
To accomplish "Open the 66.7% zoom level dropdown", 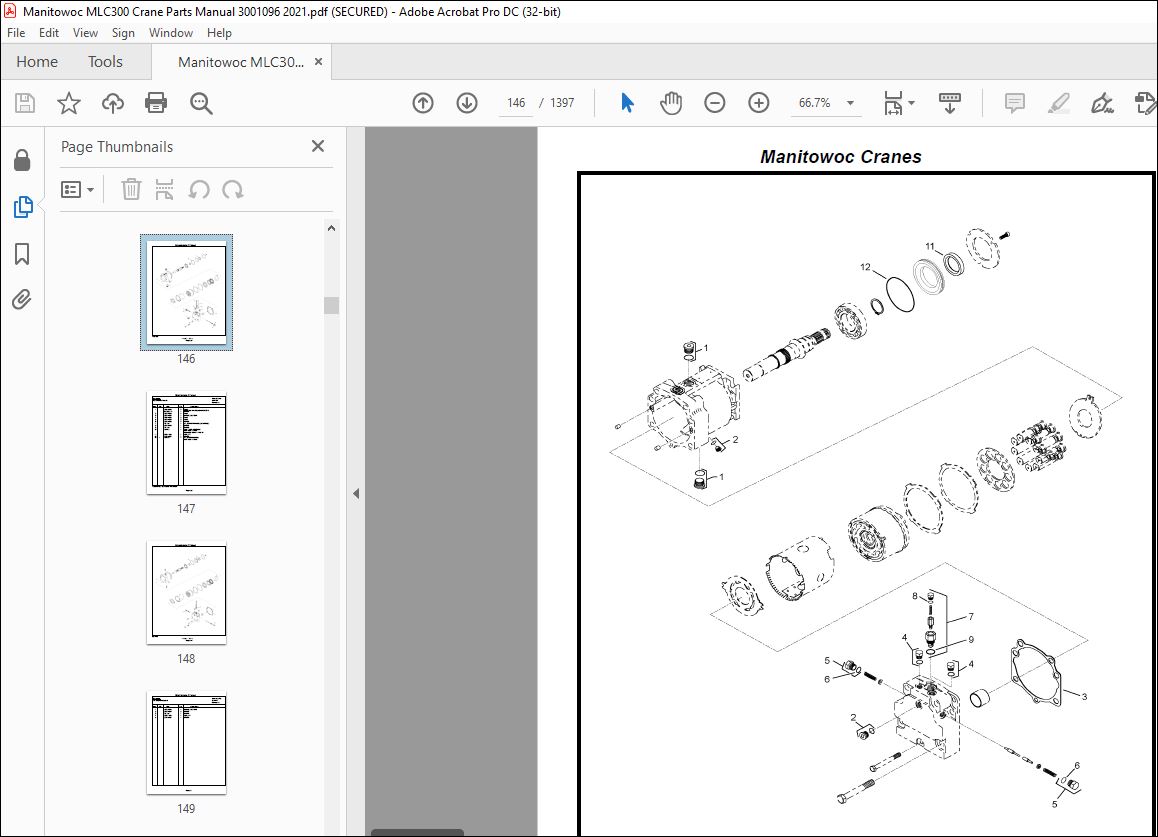I will (x=850, y=103).
